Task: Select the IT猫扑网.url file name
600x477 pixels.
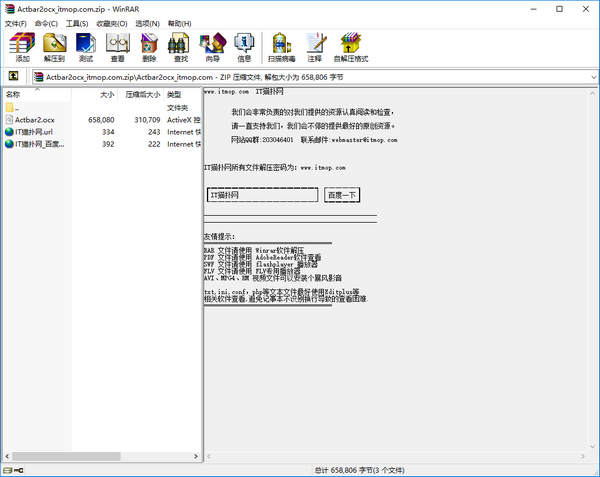Action: point(34,132)
